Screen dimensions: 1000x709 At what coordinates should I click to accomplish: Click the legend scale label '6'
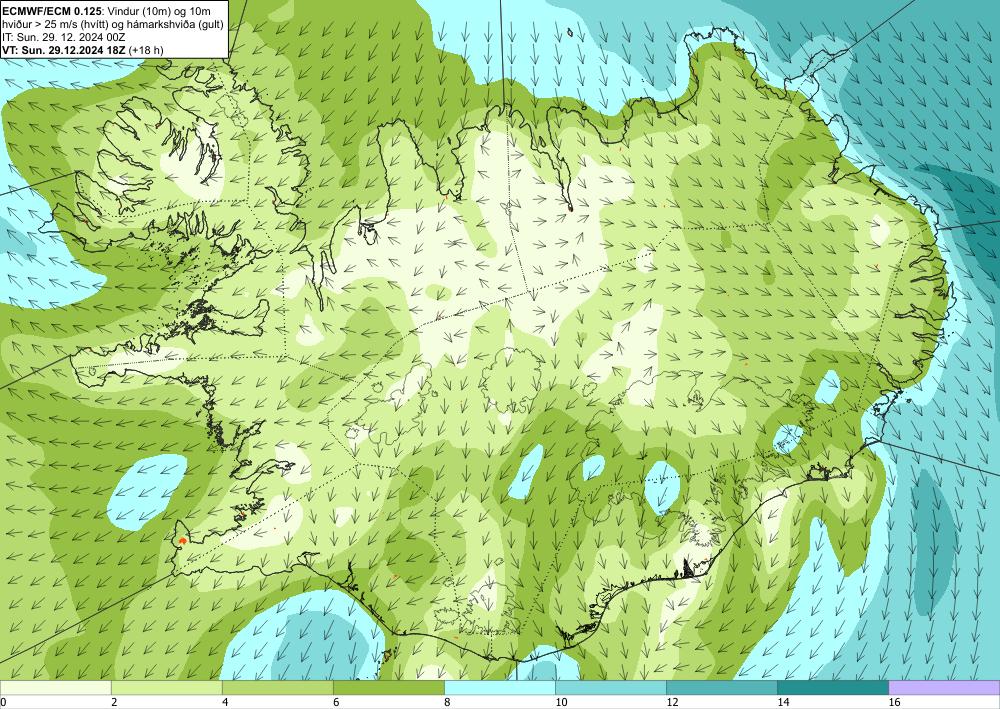(335, 703)
